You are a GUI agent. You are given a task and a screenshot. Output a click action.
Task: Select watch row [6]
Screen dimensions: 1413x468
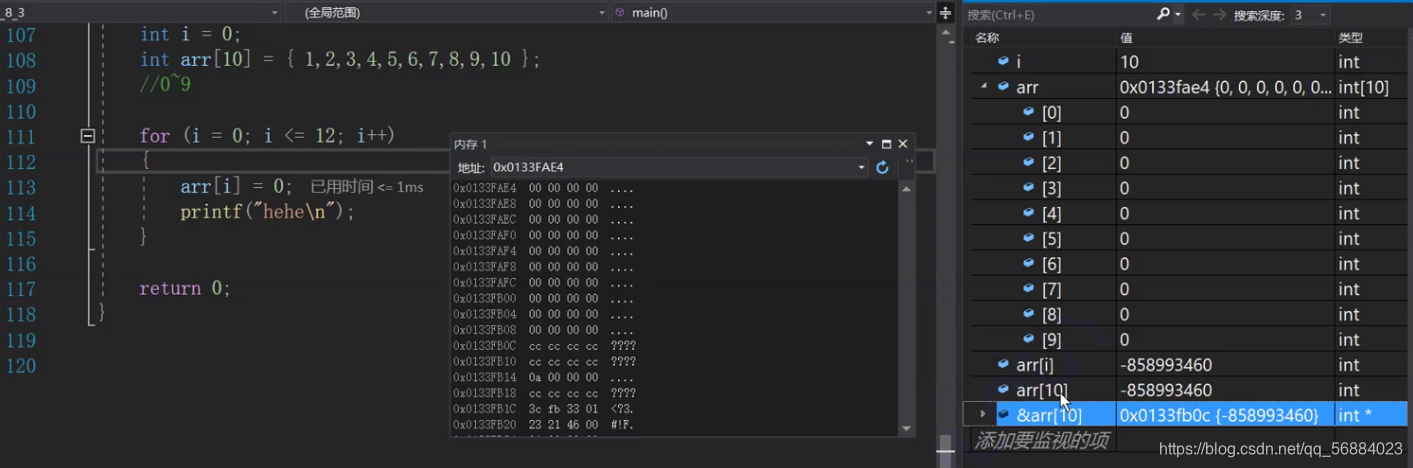click(x=1190, y=264)
